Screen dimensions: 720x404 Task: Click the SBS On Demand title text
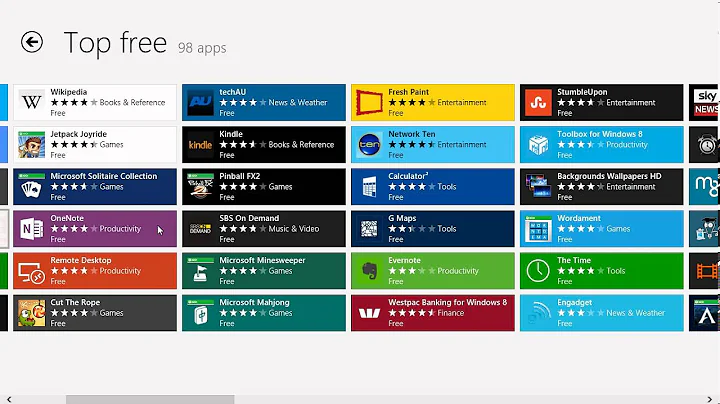click(x=249, y=218)
